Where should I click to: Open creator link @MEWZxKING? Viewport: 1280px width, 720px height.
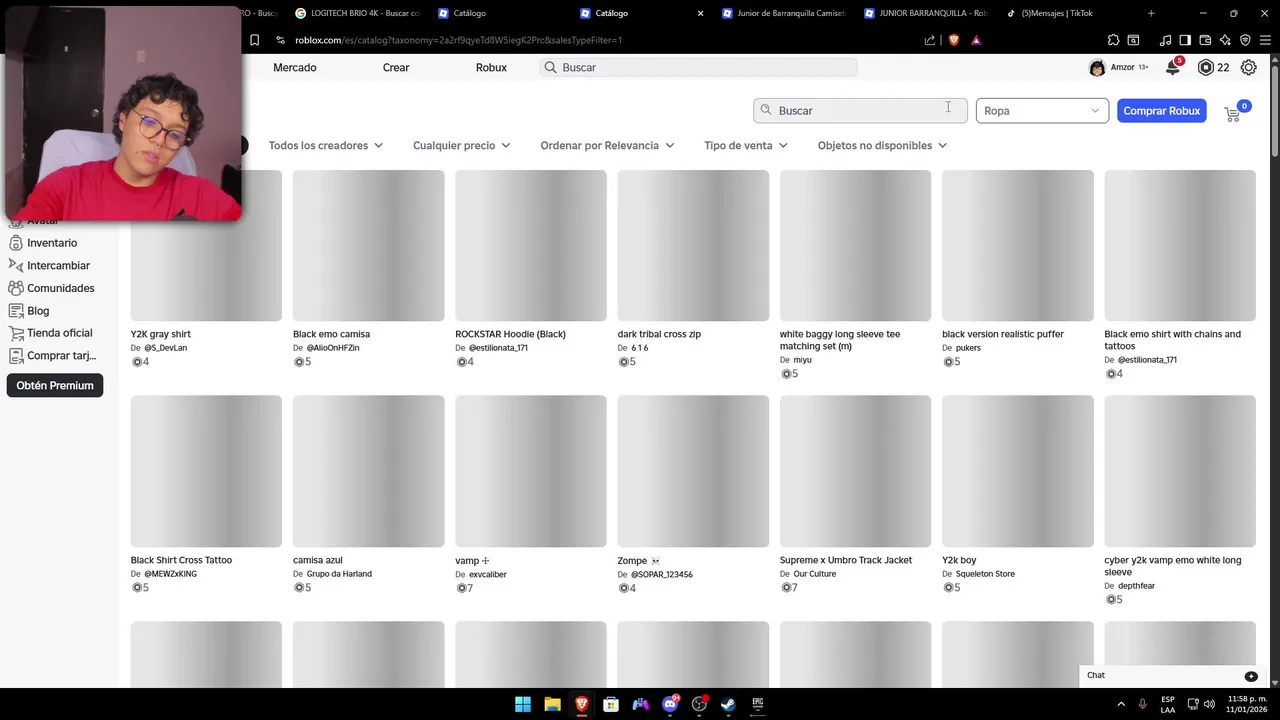(x=170, y=574)
